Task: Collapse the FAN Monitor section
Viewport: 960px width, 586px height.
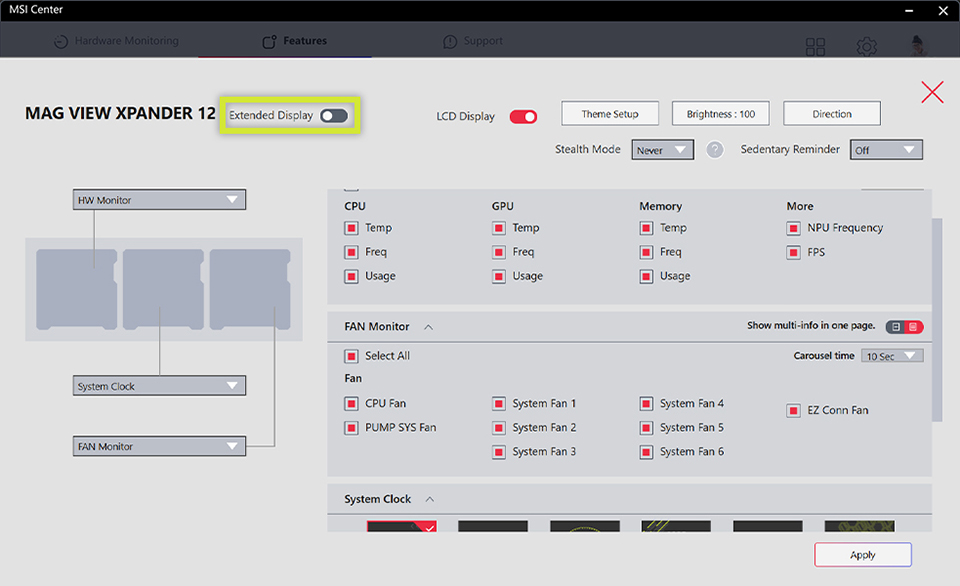Action: pos(429,327)
